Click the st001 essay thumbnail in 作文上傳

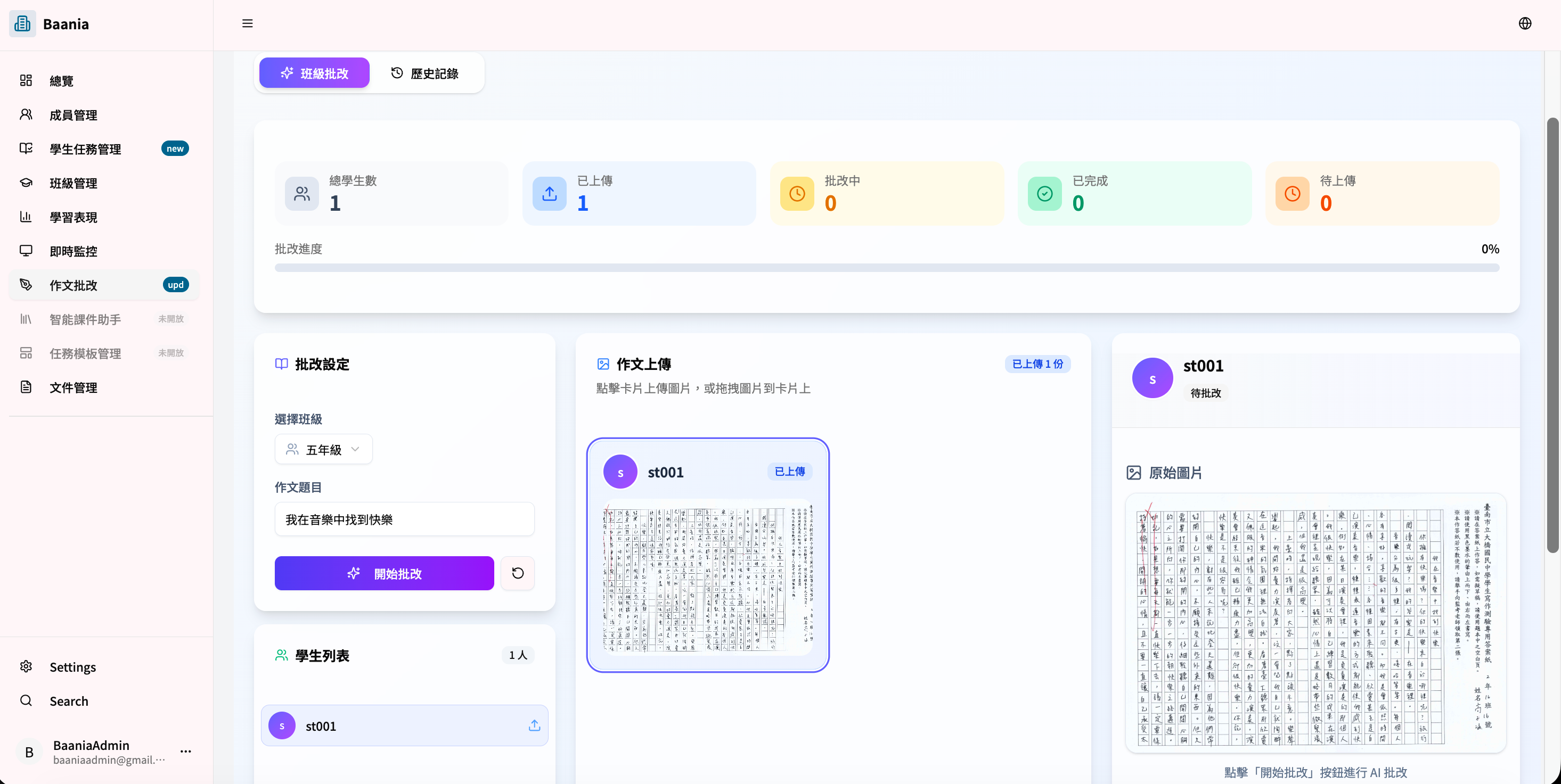(707, 581)
